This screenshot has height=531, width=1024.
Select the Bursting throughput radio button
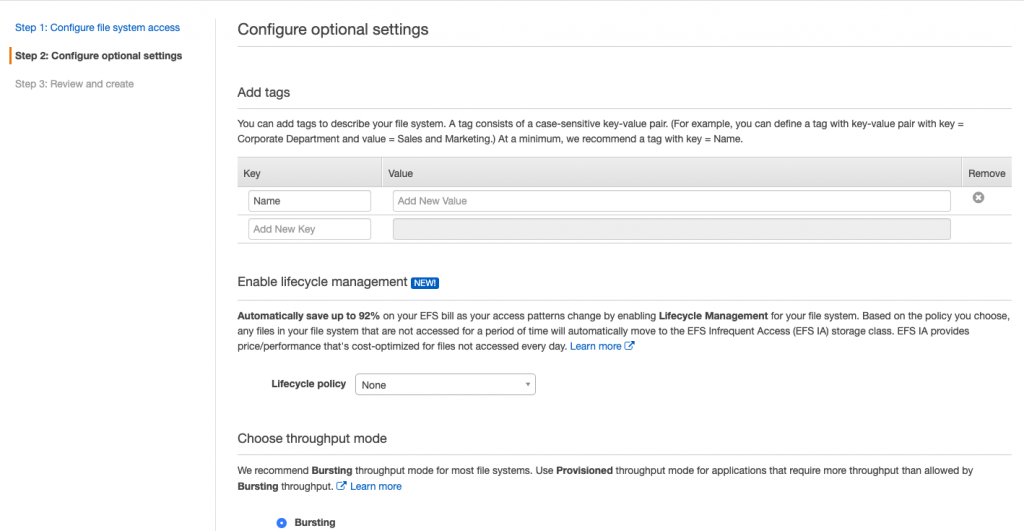[x=281, y=522]
